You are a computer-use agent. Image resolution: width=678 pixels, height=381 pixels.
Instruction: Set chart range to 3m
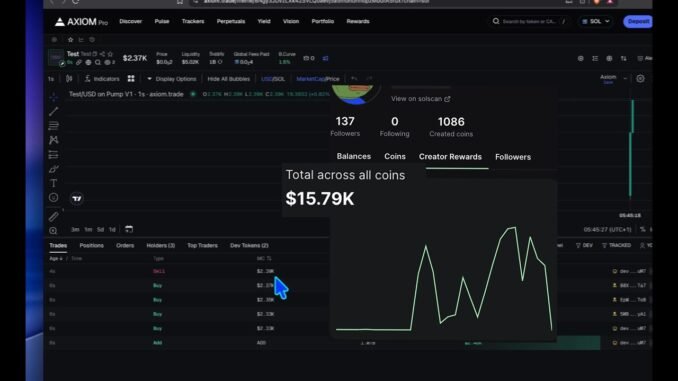(75, 229)
